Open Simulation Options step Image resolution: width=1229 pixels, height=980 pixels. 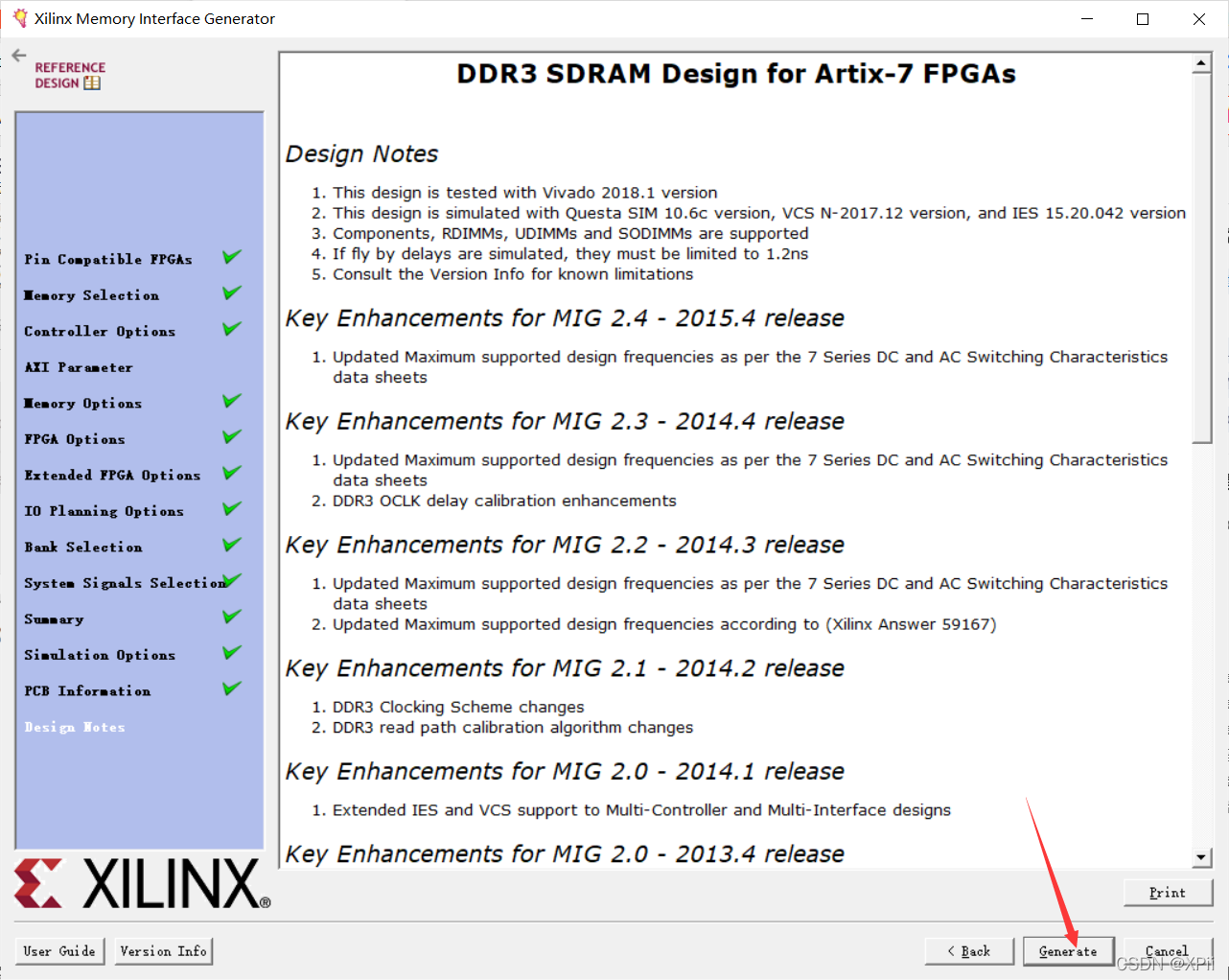pos(100,655)
